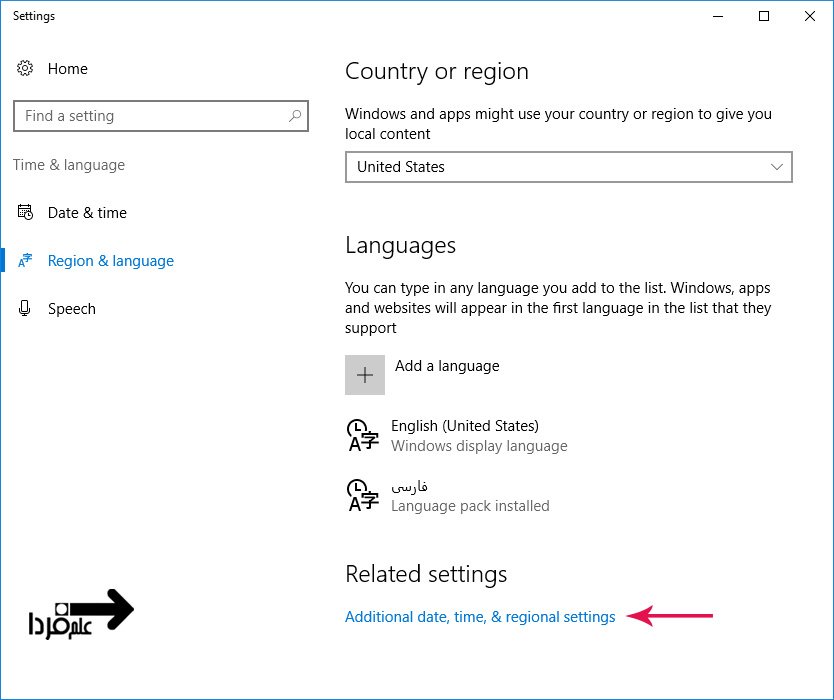Click the icon beside the Farsi language

click(x=362, y=495)
